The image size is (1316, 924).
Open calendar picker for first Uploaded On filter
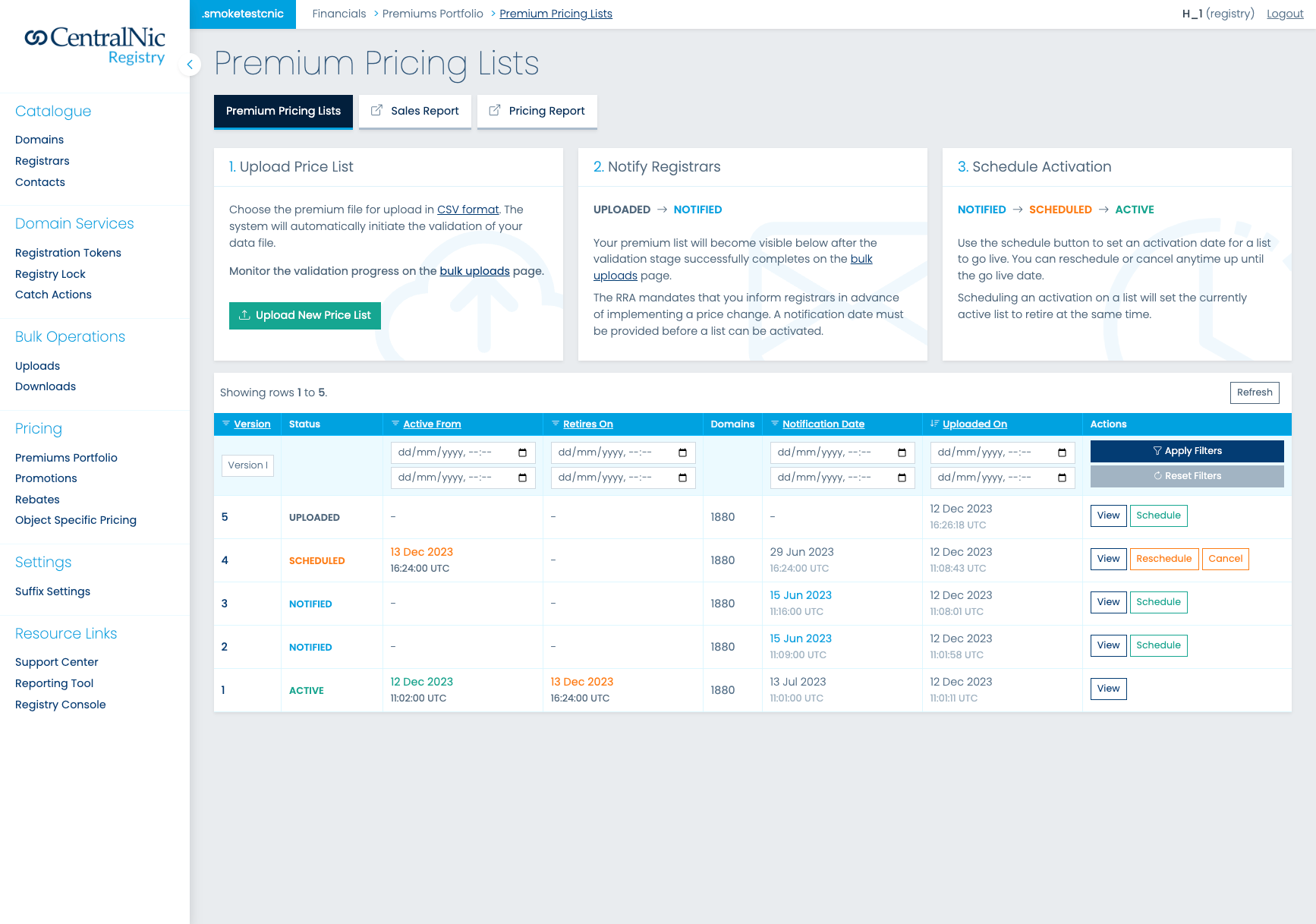point(1062,453)
